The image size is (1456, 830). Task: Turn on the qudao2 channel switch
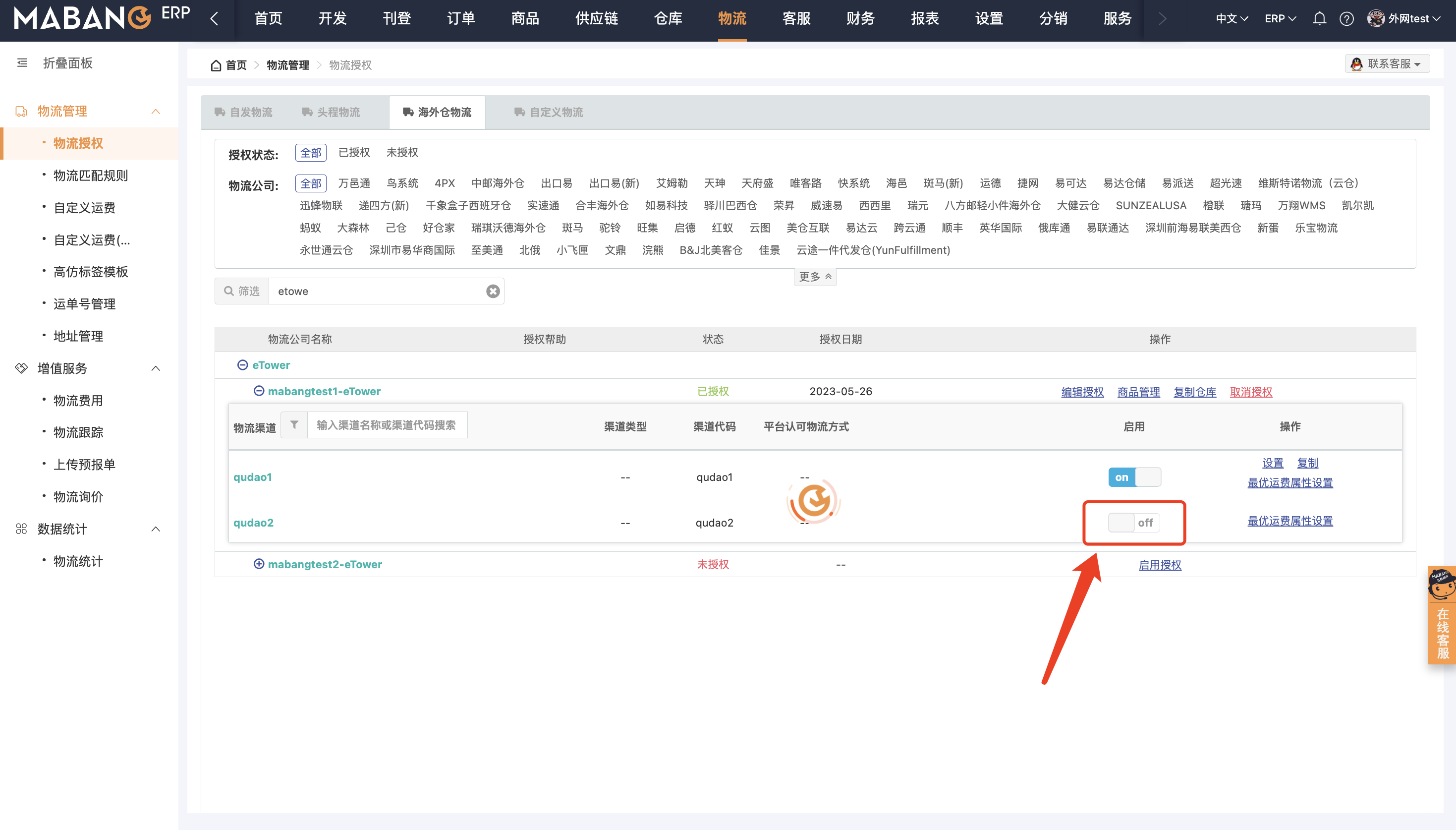pyautogui.click(x=1134, y=523)
